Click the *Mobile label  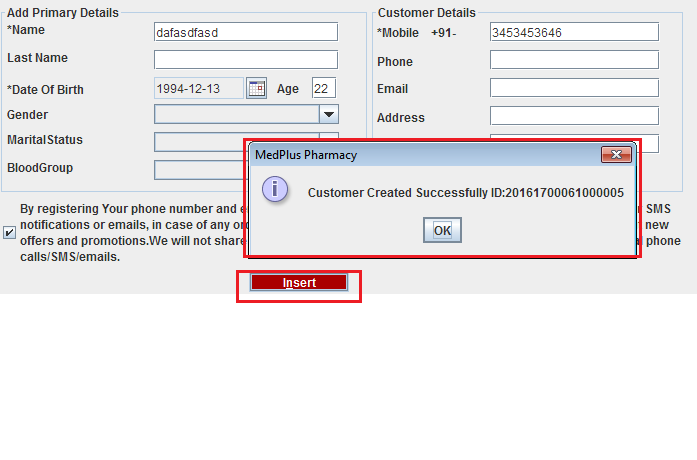tap(397, 33)
